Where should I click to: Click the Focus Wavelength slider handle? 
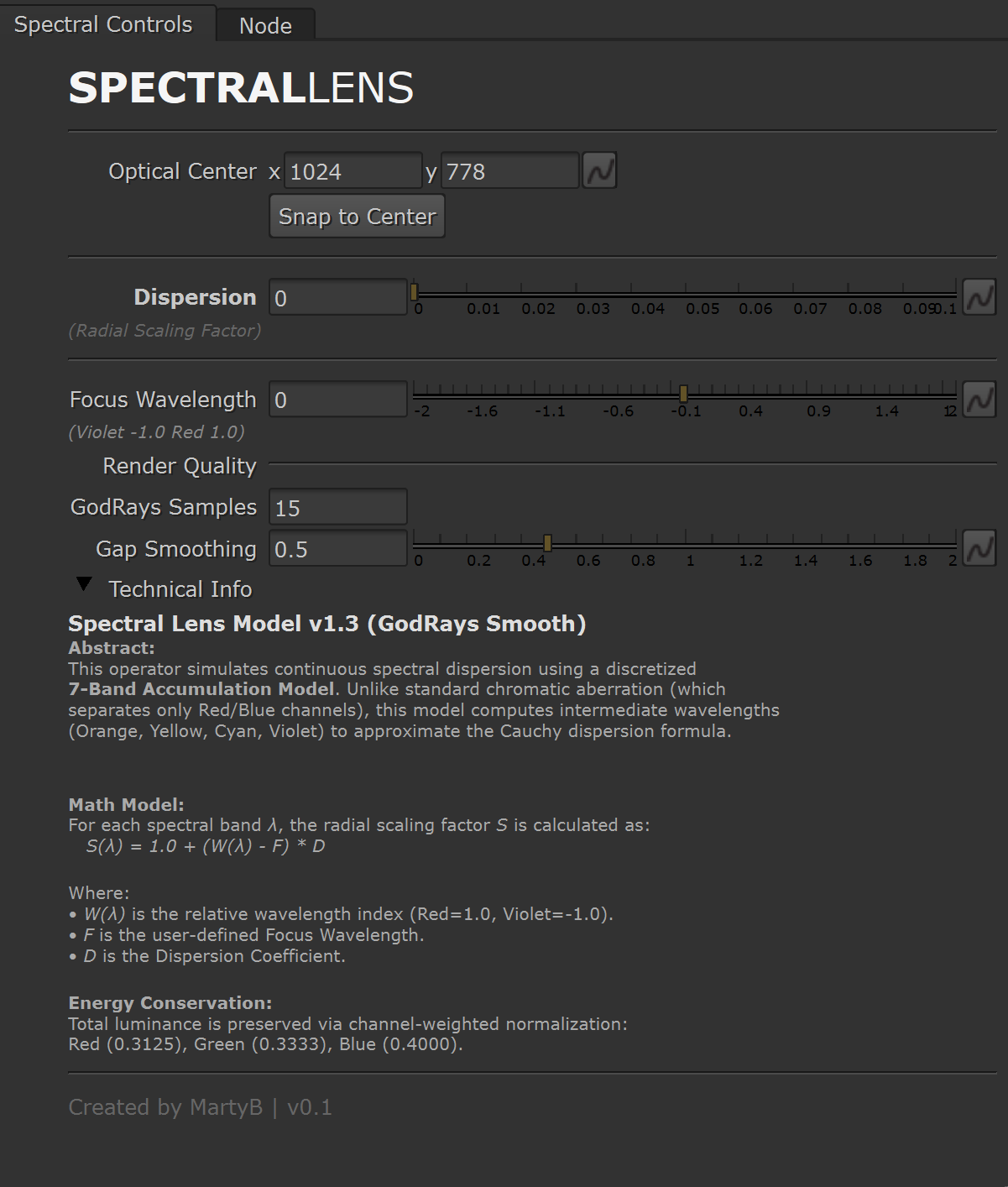[683, 393]
